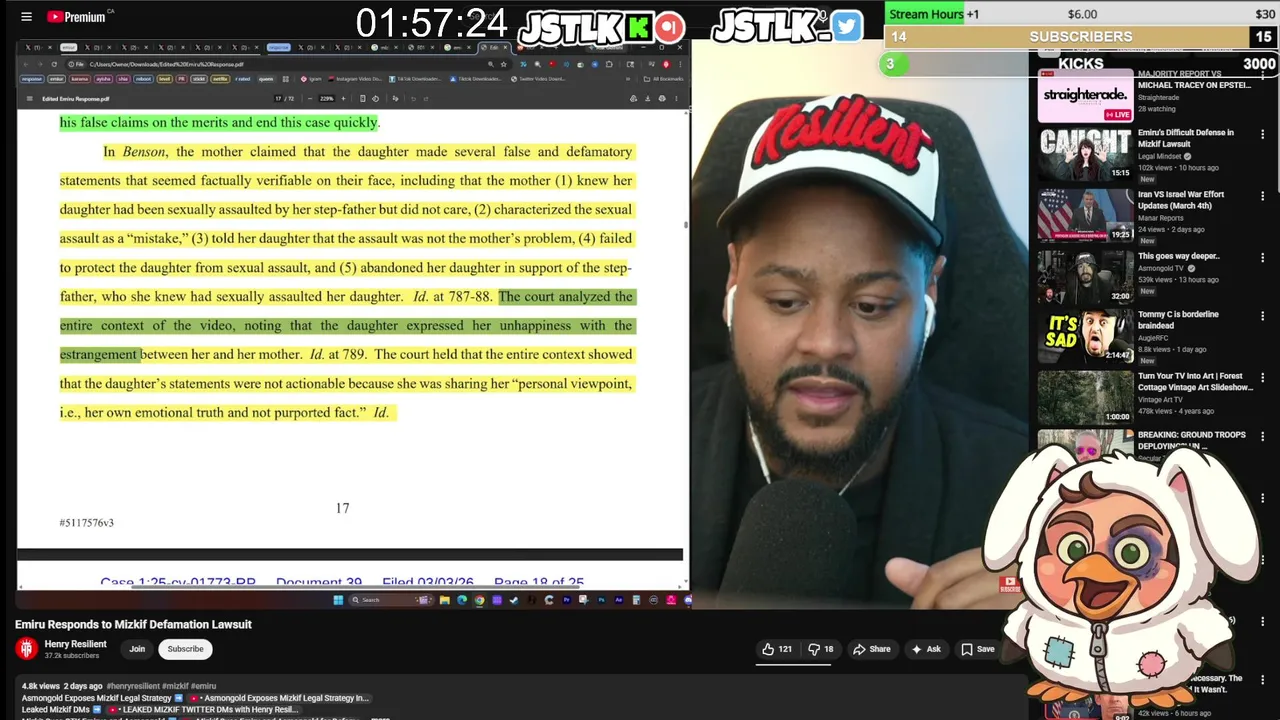Fit PDF to page icon
1280x720 pixels.
[x=362, y=98]
